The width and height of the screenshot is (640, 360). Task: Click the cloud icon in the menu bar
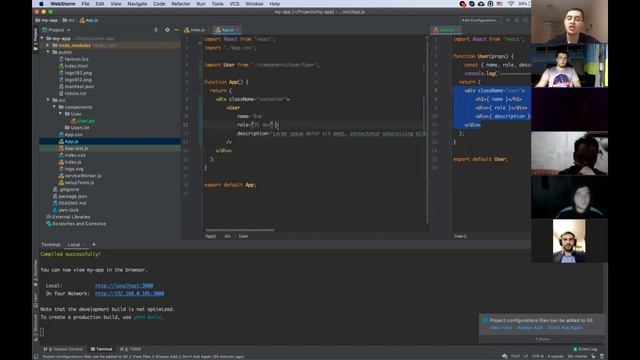point(481,4)
